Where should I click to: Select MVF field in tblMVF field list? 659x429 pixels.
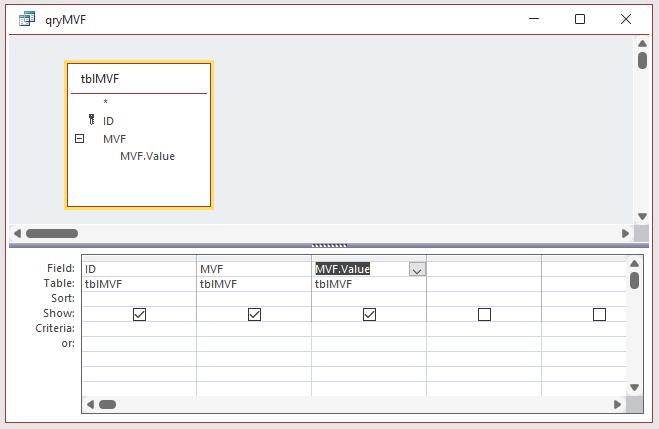[x=114, y=139]
